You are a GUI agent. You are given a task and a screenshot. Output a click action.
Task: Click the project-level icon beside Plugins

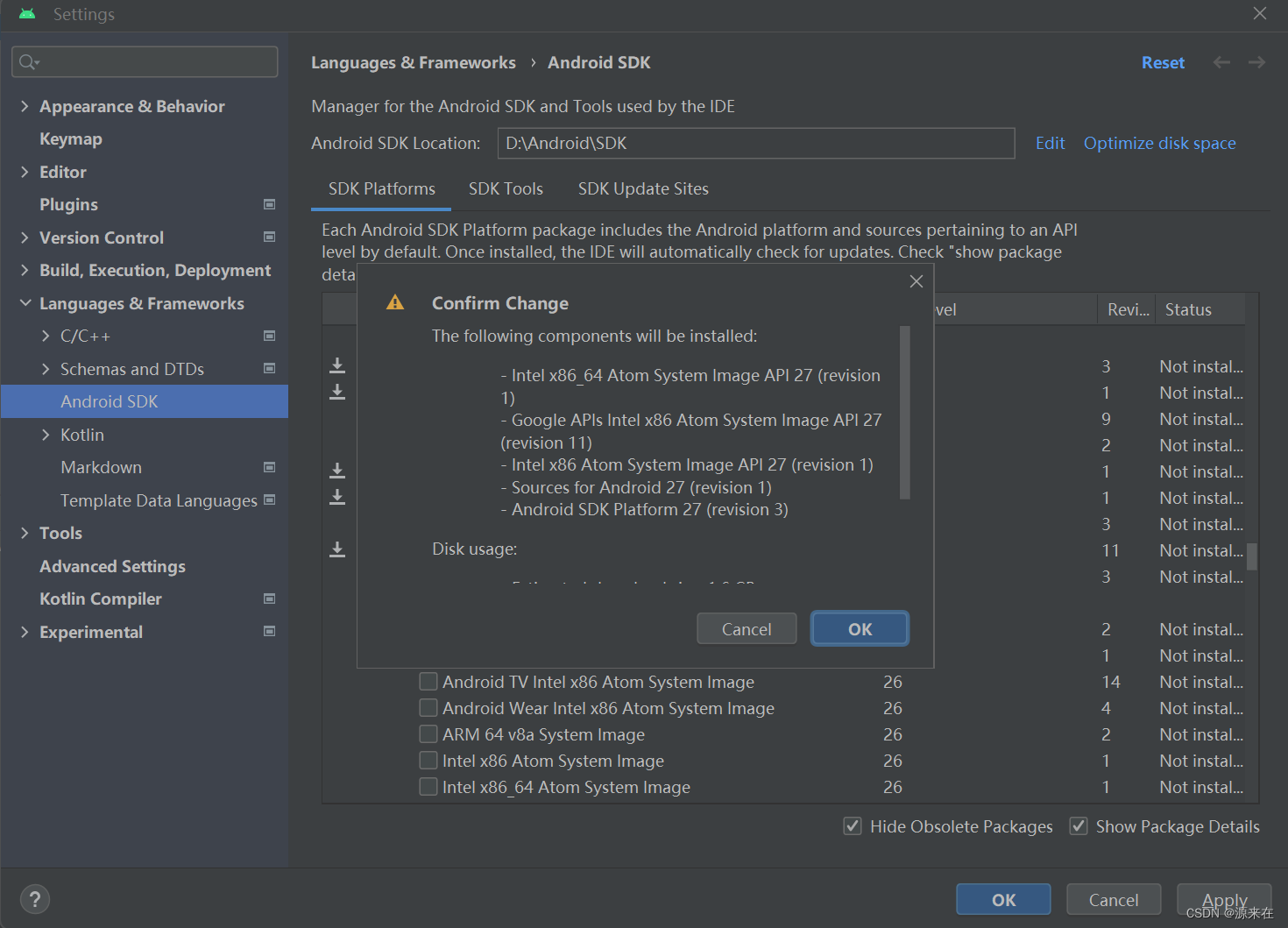click(x=270, y=204)
